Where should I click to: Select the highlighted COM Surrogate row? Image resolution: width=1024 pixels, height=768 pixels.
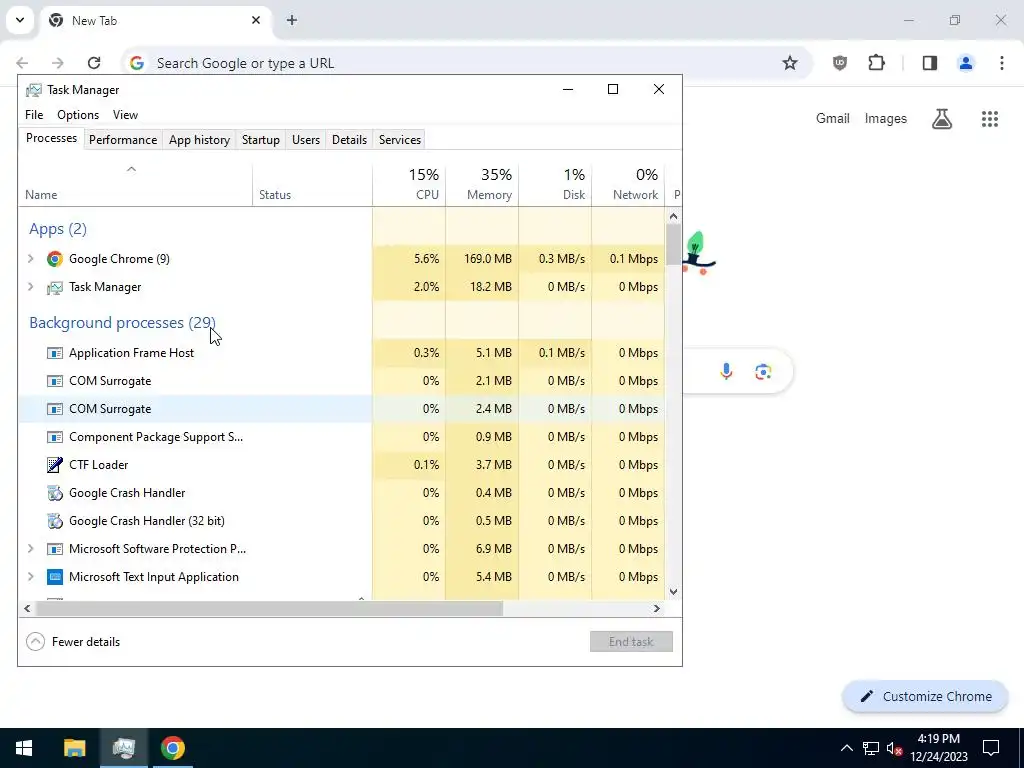(x=342, y=409)
